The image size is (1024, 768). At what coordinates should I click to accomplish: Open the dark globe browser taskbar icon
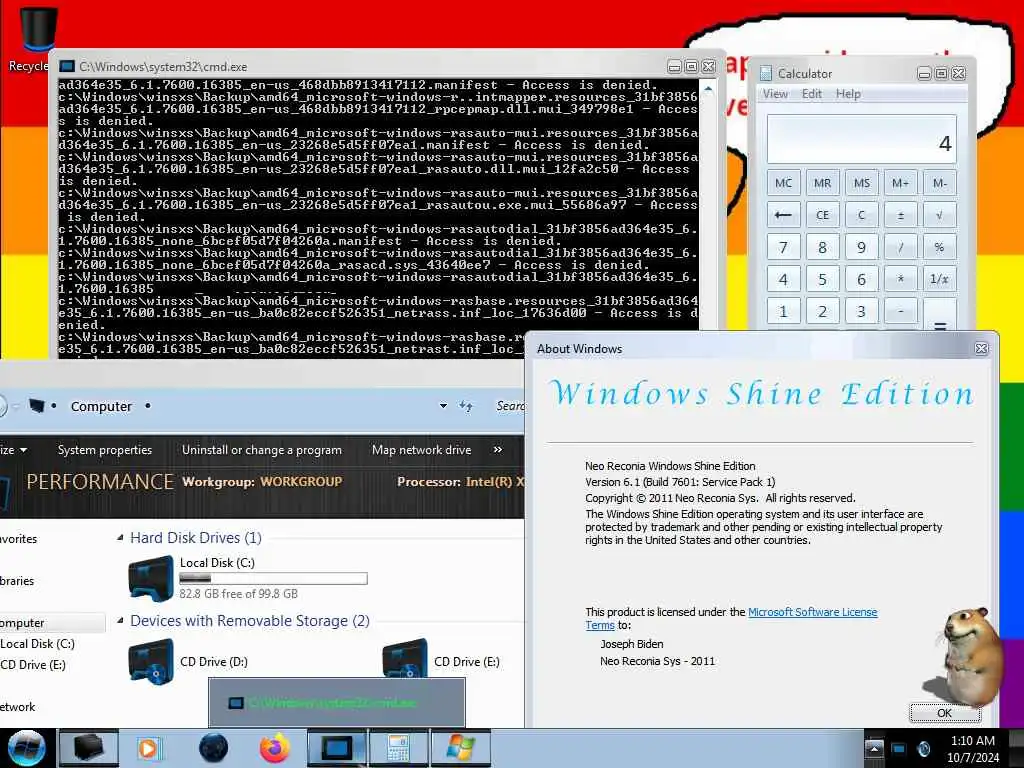[214, 748]
